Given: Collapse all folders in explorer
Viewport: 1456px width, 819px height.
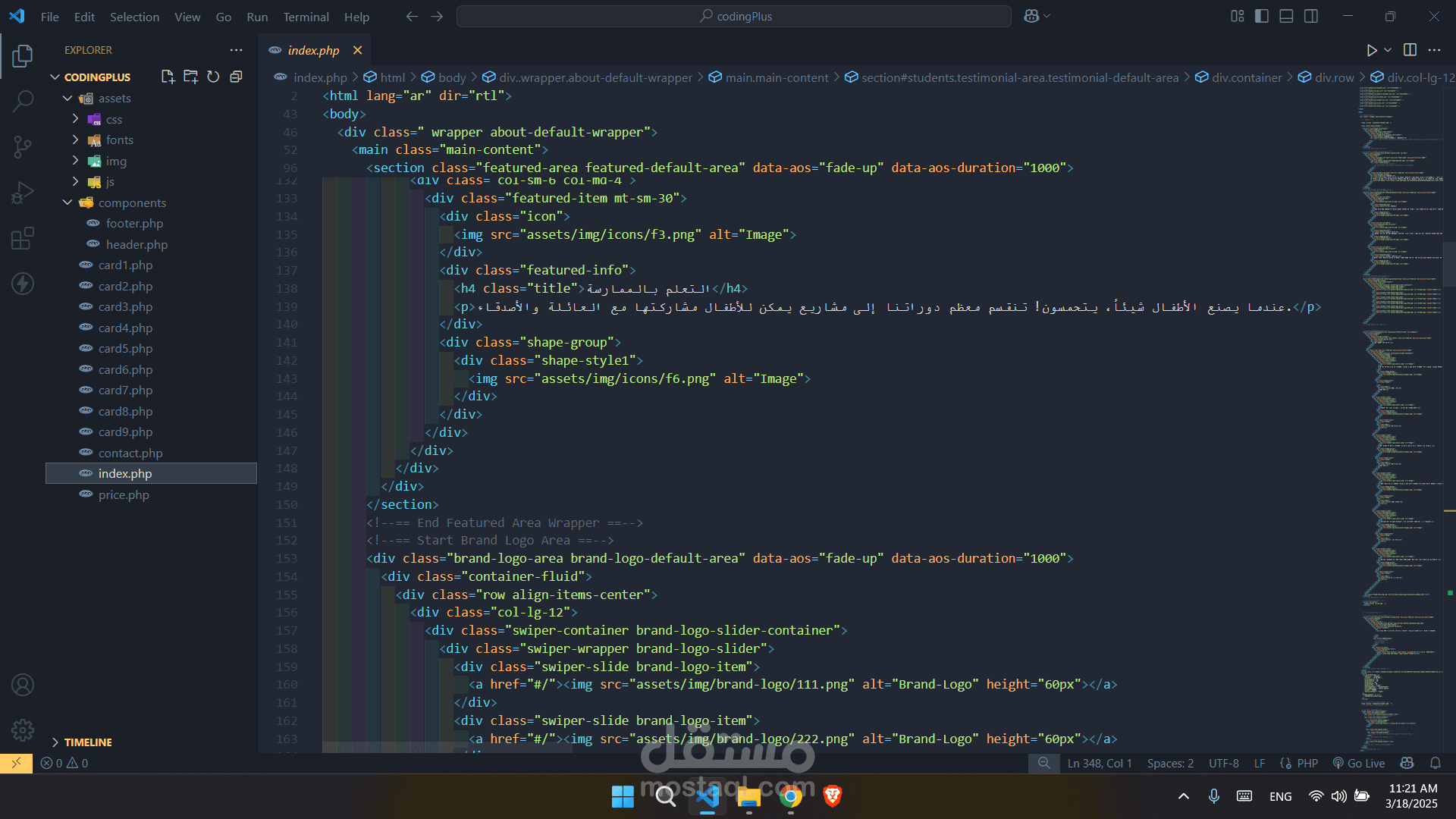Looking at the screenshot, I should 236,77.
